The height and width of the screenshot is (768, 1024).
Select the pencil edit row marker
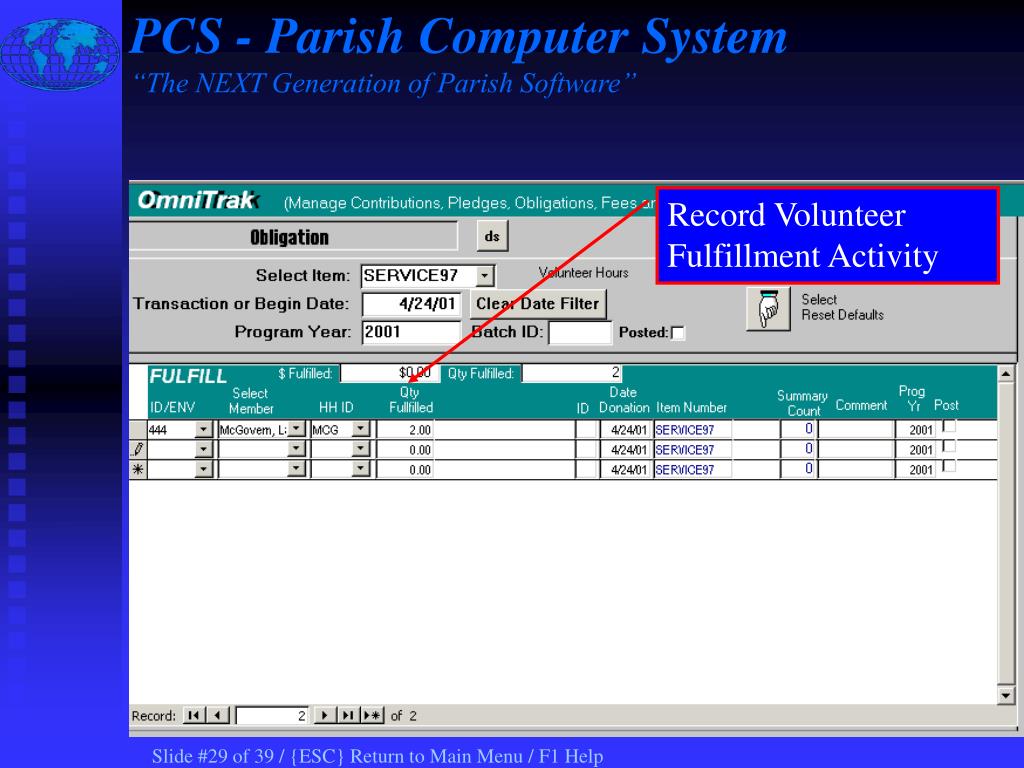[x=138, y=449]
